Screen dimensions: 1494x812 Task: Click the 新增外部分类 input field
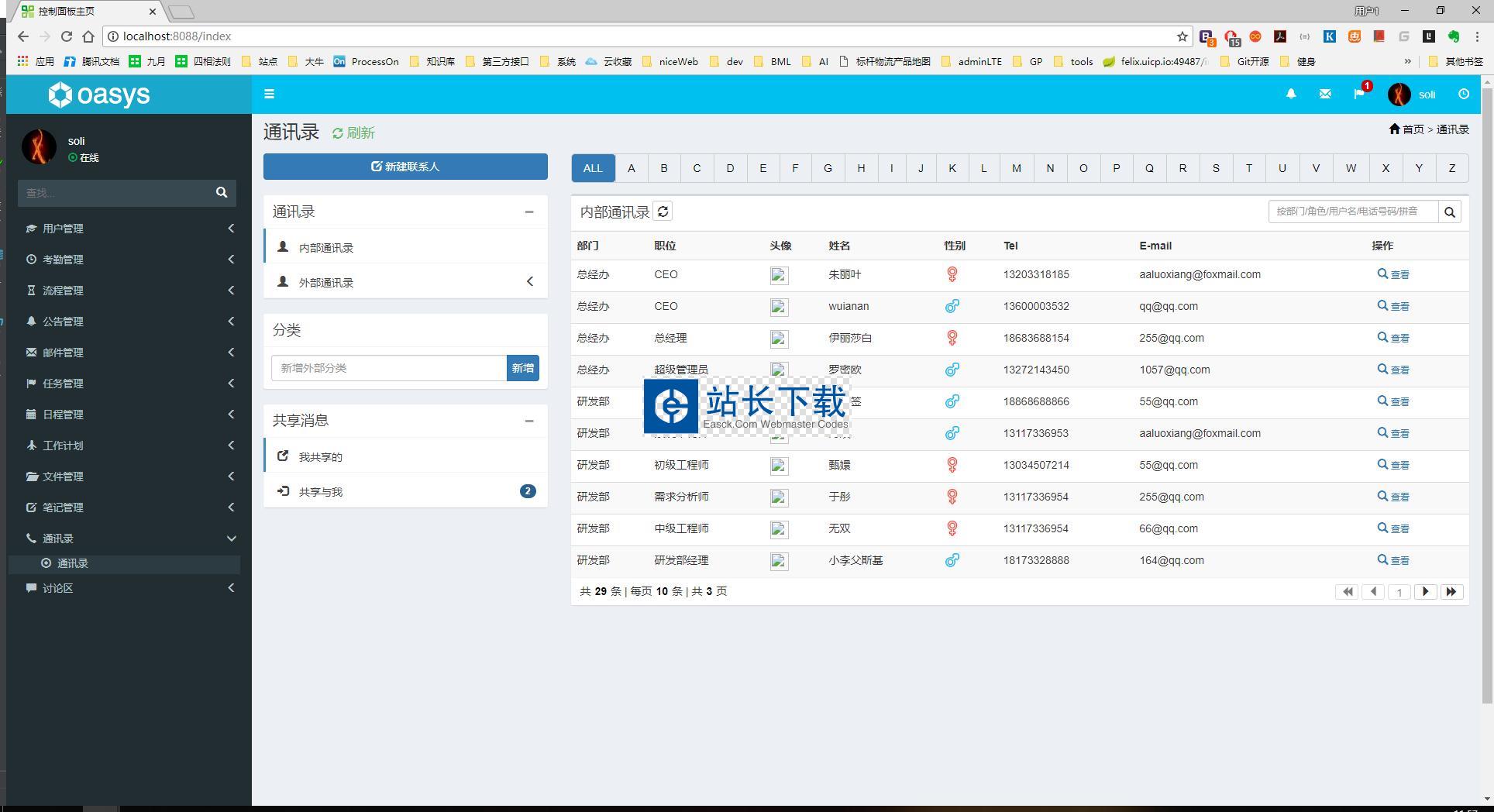pos(388,368)
